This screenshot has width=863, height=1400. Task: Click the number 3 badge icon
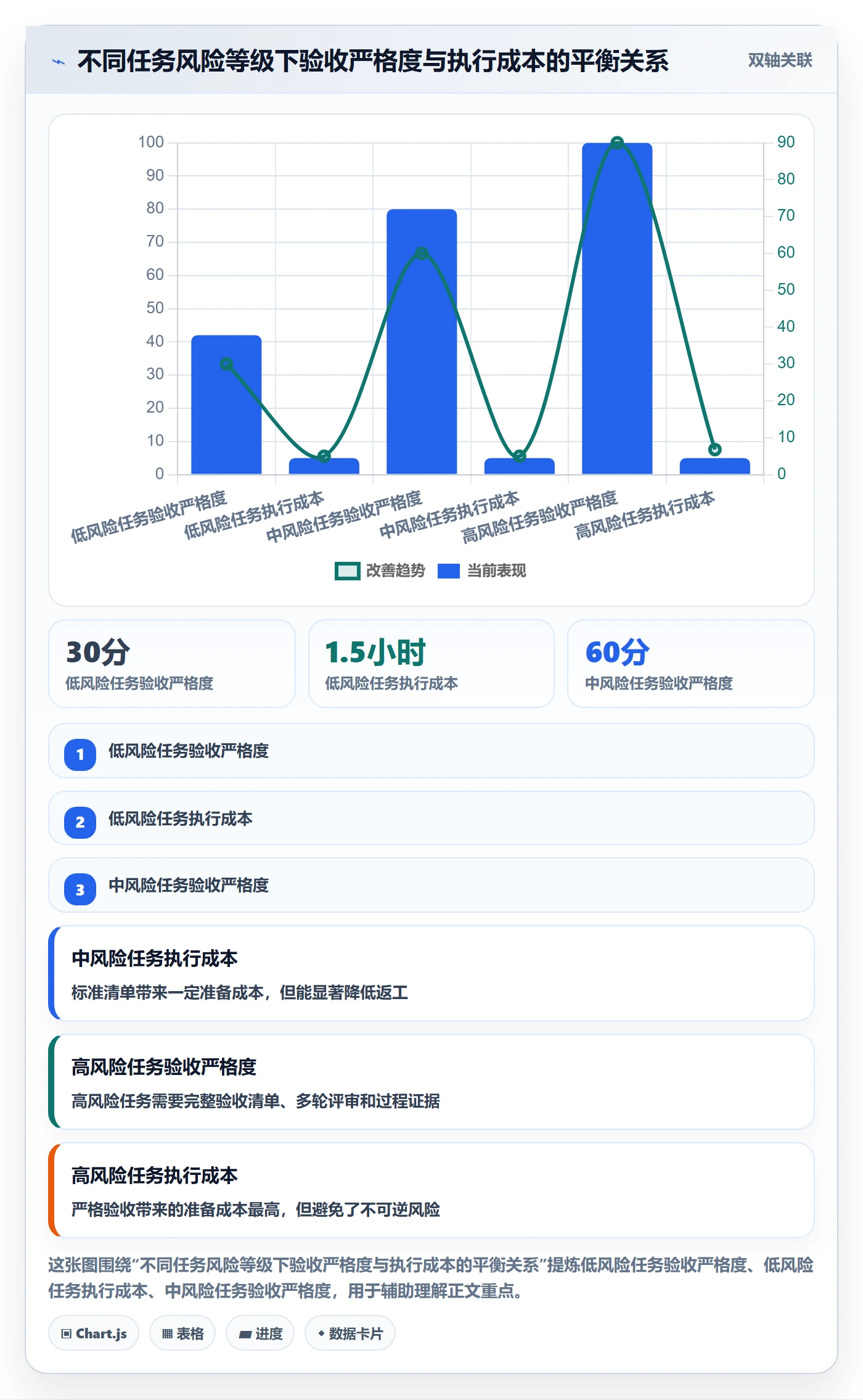click(80, 889)
